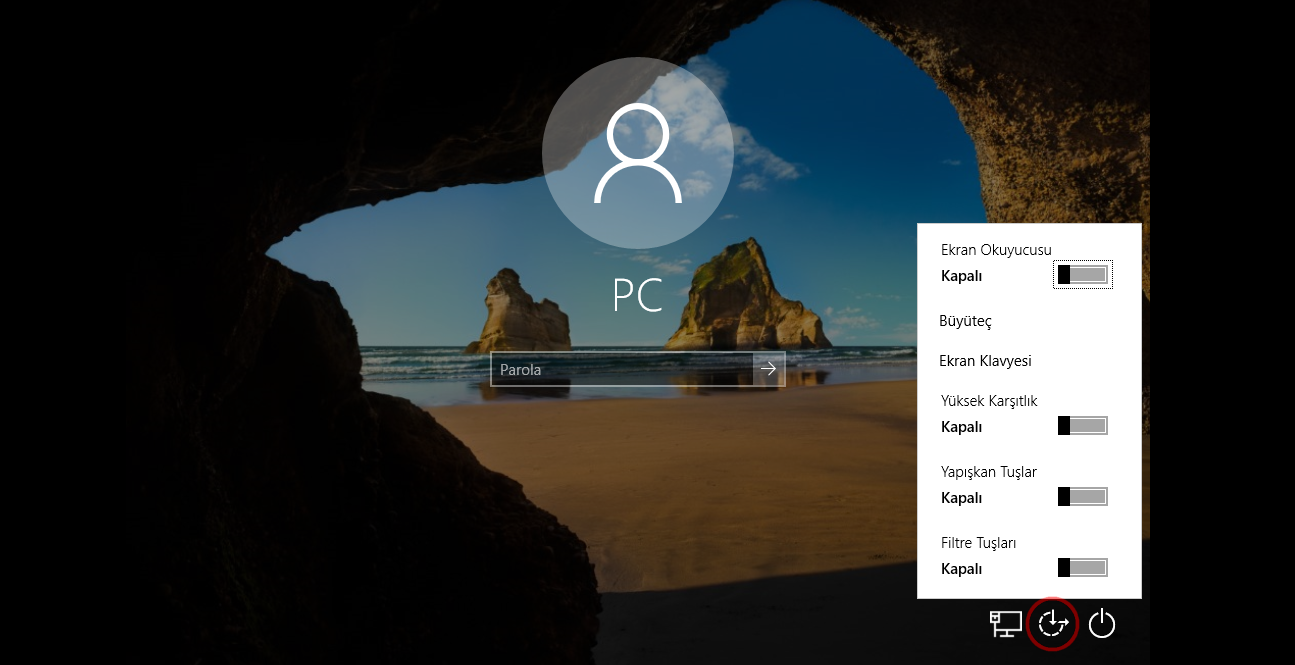Screen dimensions: 1295x665
Task: Launch Büyüteç from the accessibility menu
Action: [x=965, y=321]
